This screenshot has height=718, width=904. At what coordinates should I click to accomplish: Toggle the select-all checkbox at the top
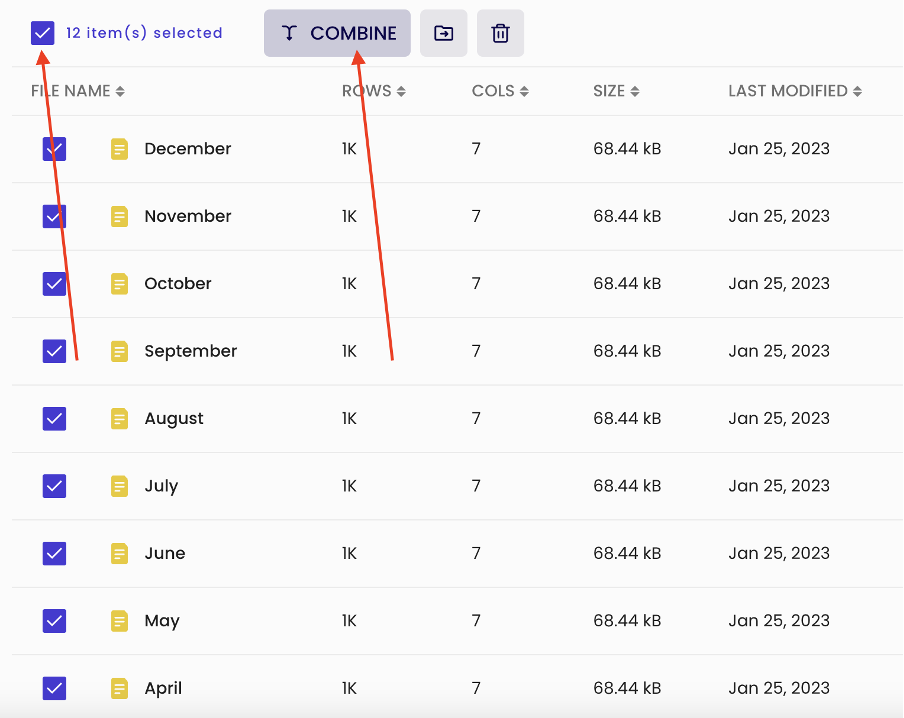(x=42, y=32)
